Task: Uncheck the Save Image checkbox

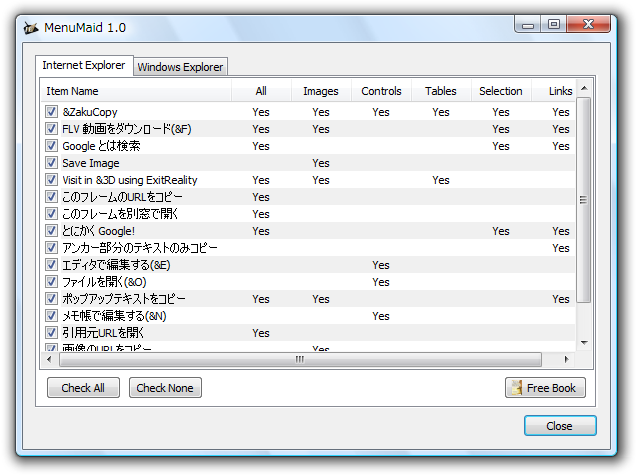Action: [51, 163]
